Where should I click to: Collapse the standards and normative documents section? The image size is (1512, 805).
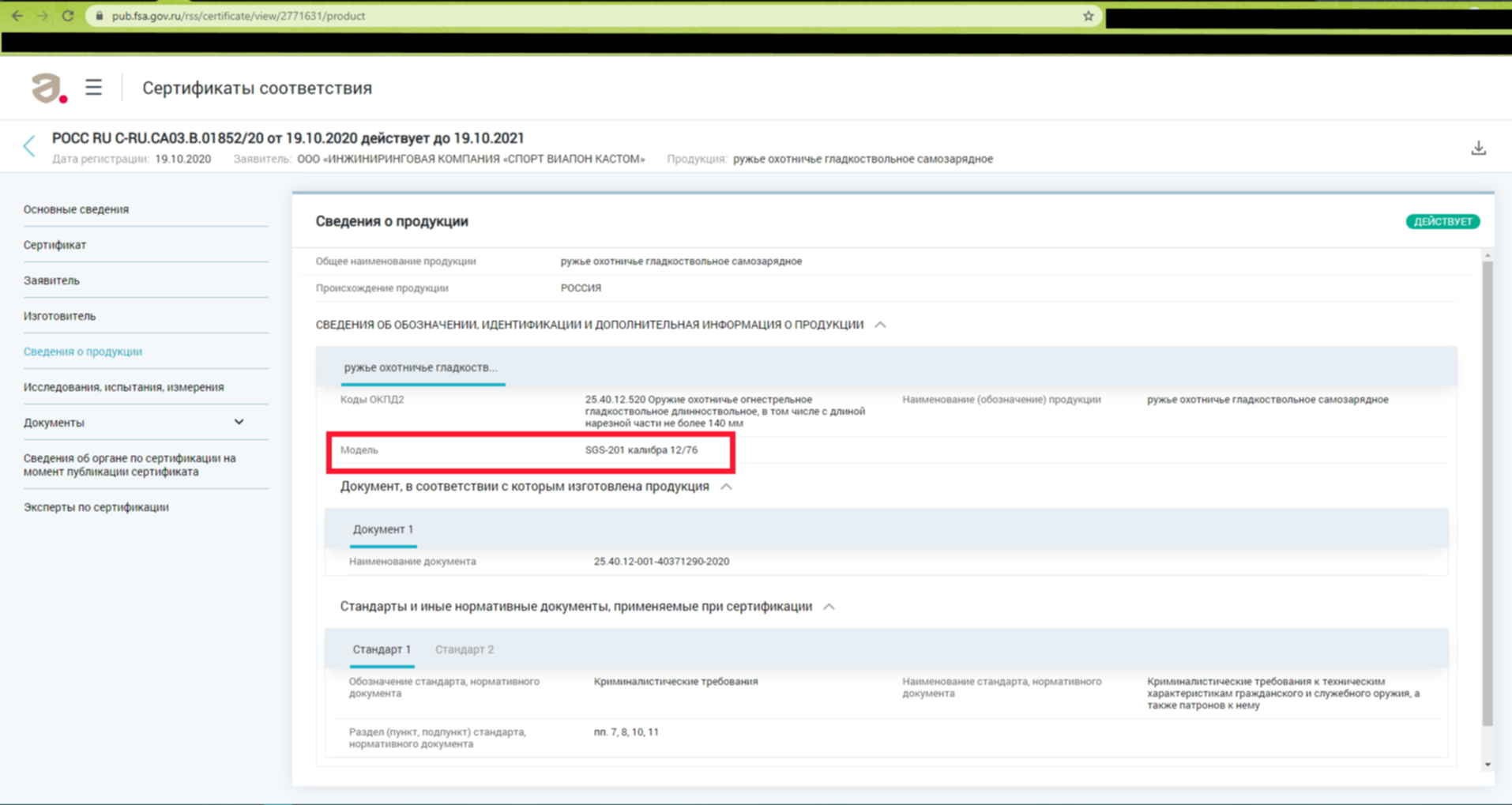829,607
